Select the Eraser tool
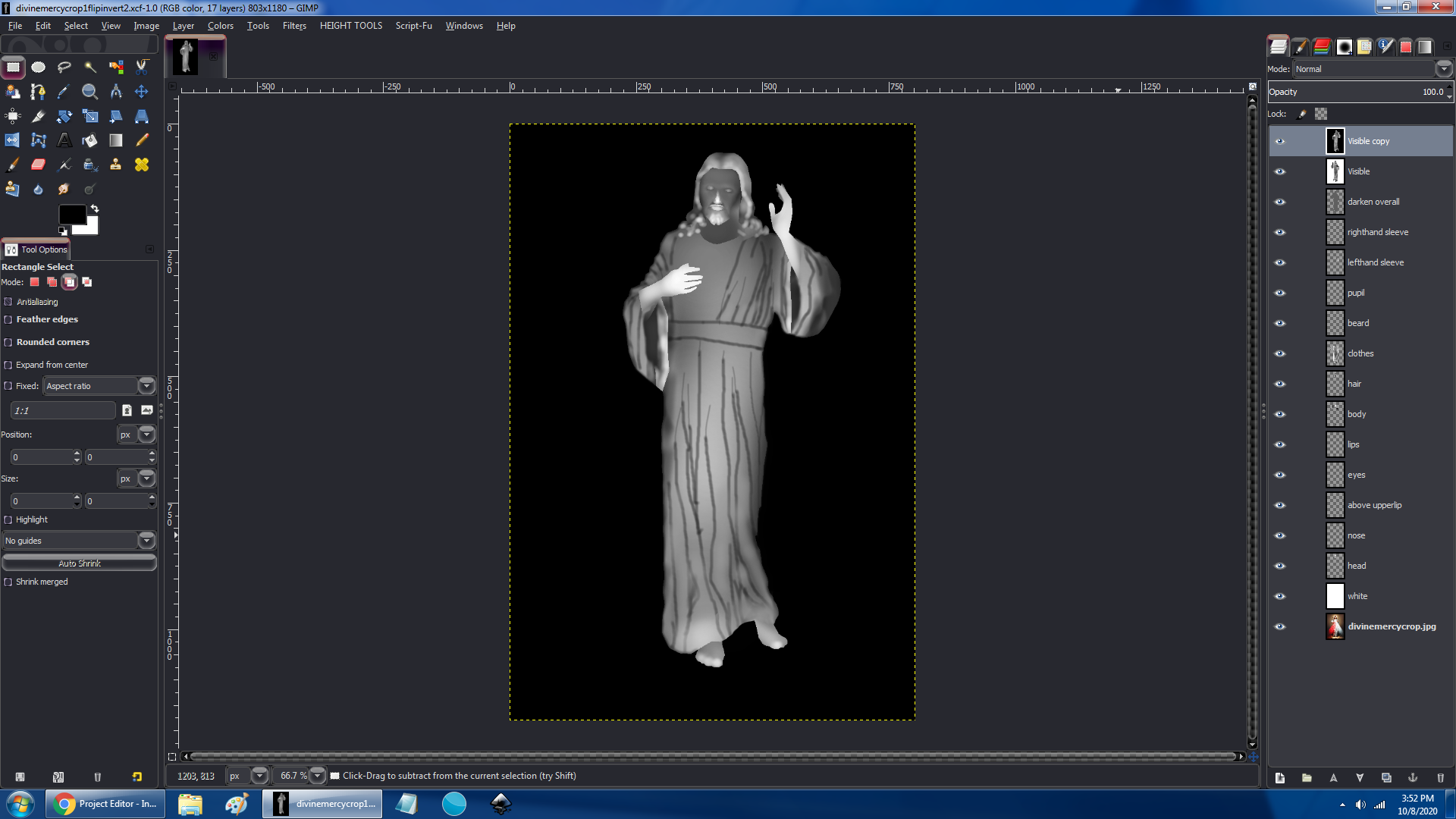Image resolution: width=1456 pixels, height=819 pixels. tap(38, 165)
